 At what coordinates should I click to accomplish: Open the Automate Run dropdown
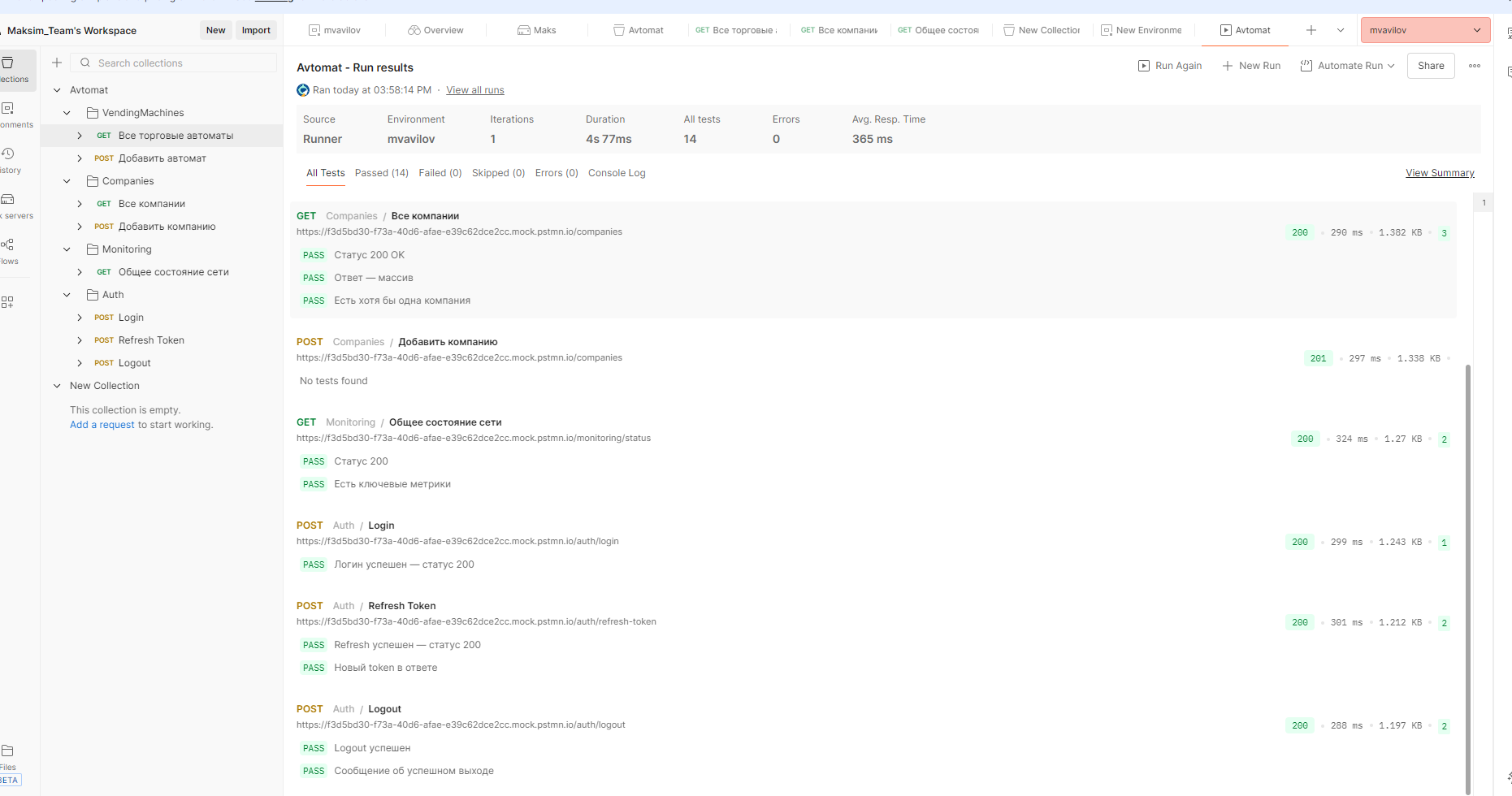1348,66
